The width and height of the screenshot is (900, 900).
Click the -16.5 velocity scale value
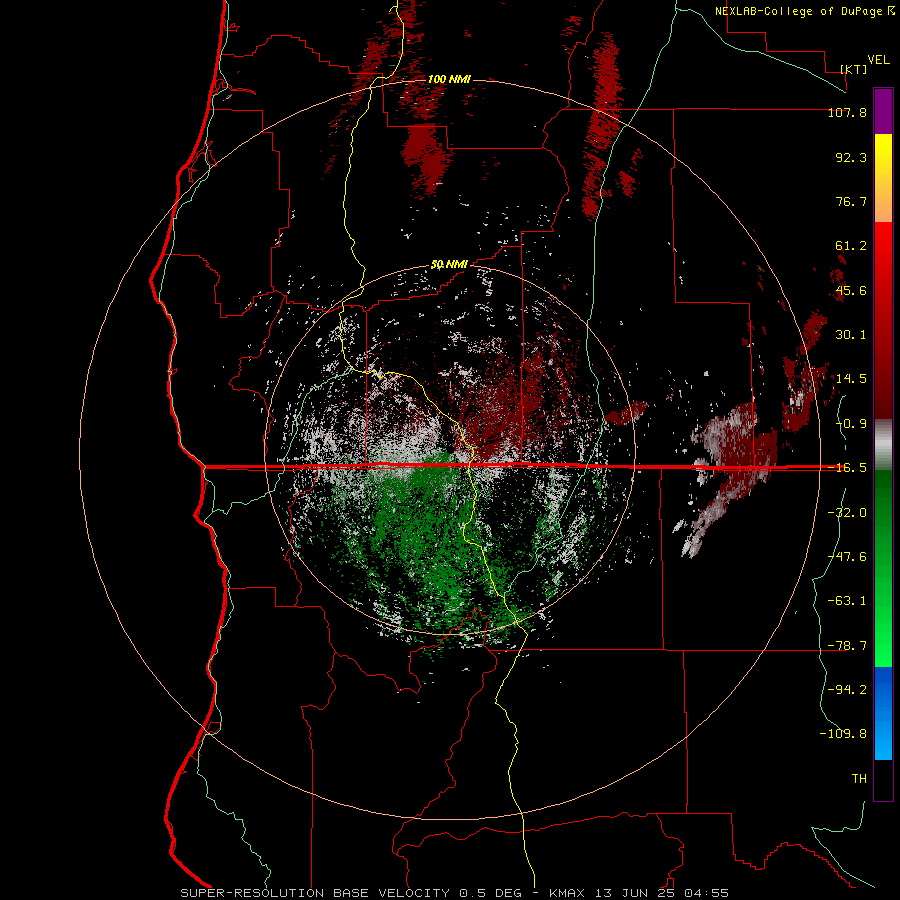(x=847, y=468)
